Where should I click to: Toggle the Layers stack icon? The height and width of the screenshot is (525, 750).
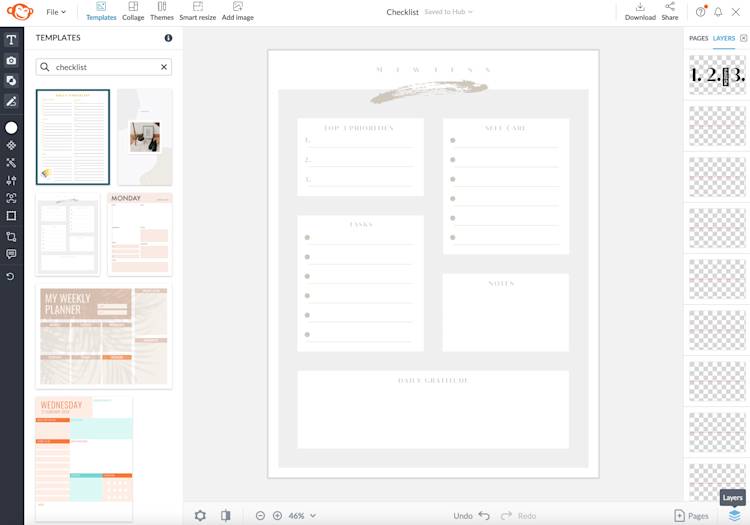click(734, 515)
